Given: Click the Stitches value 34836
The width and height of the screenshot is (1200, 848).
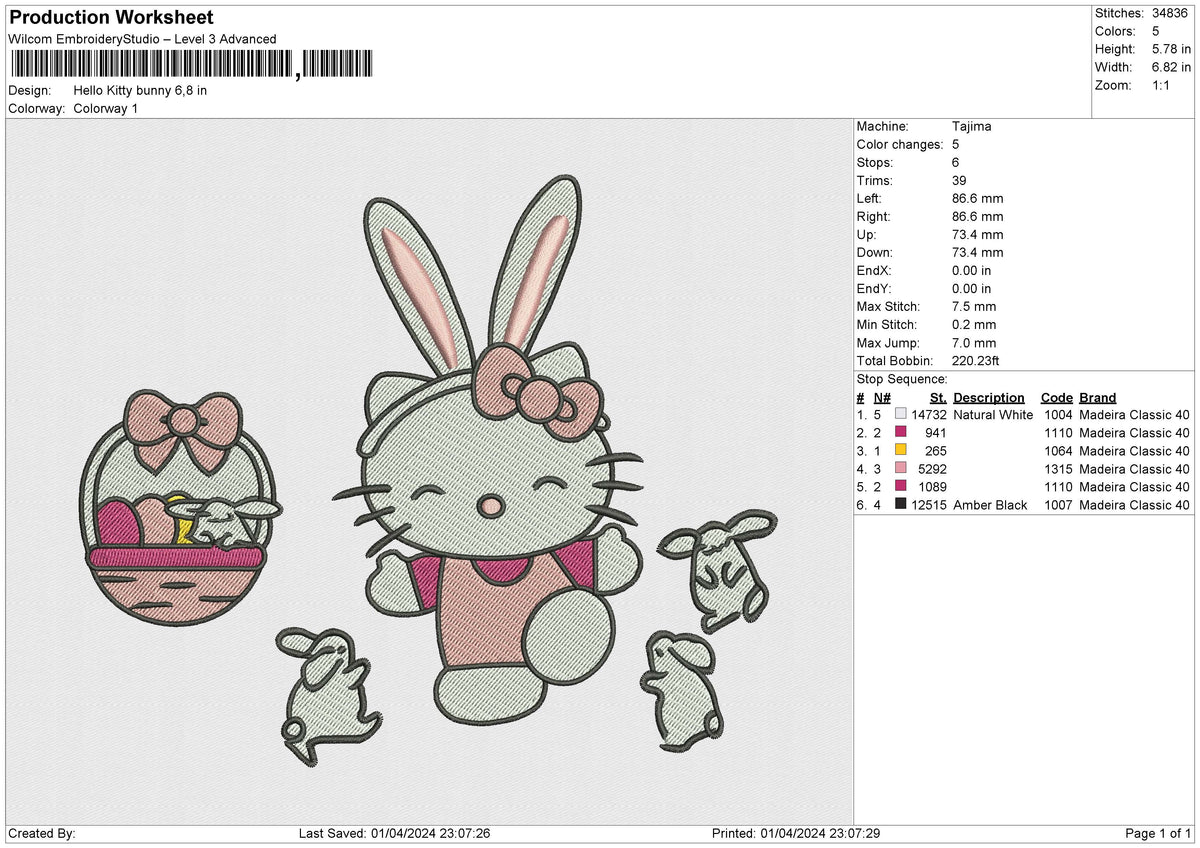Looking at the screenshot, I should [x=1169, y=13].
